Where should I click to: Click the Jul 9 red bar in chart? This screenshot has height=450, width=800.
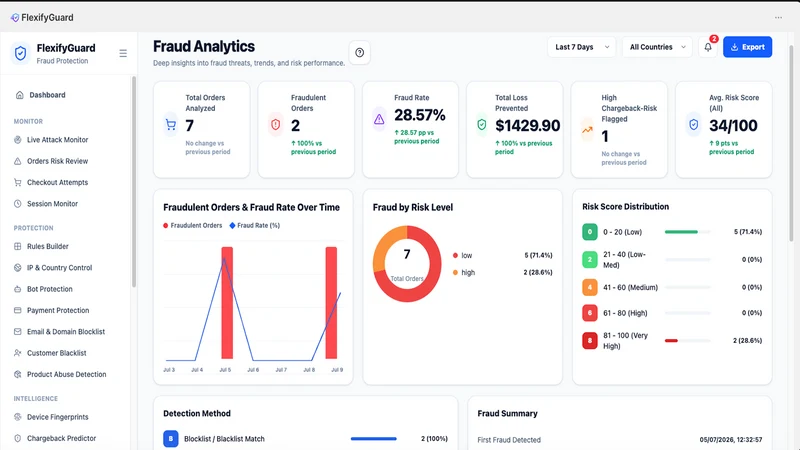(331, 303)
